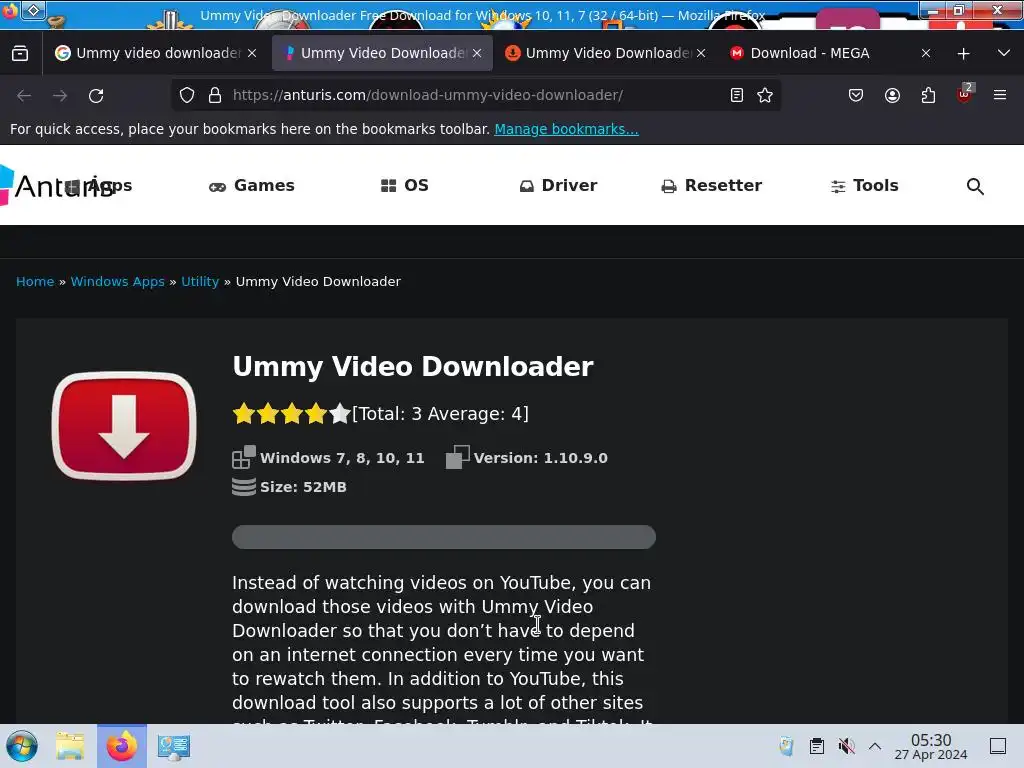Open the Anturis site logo
This screenshot has width=1024, height=768.
pos(57,186)
